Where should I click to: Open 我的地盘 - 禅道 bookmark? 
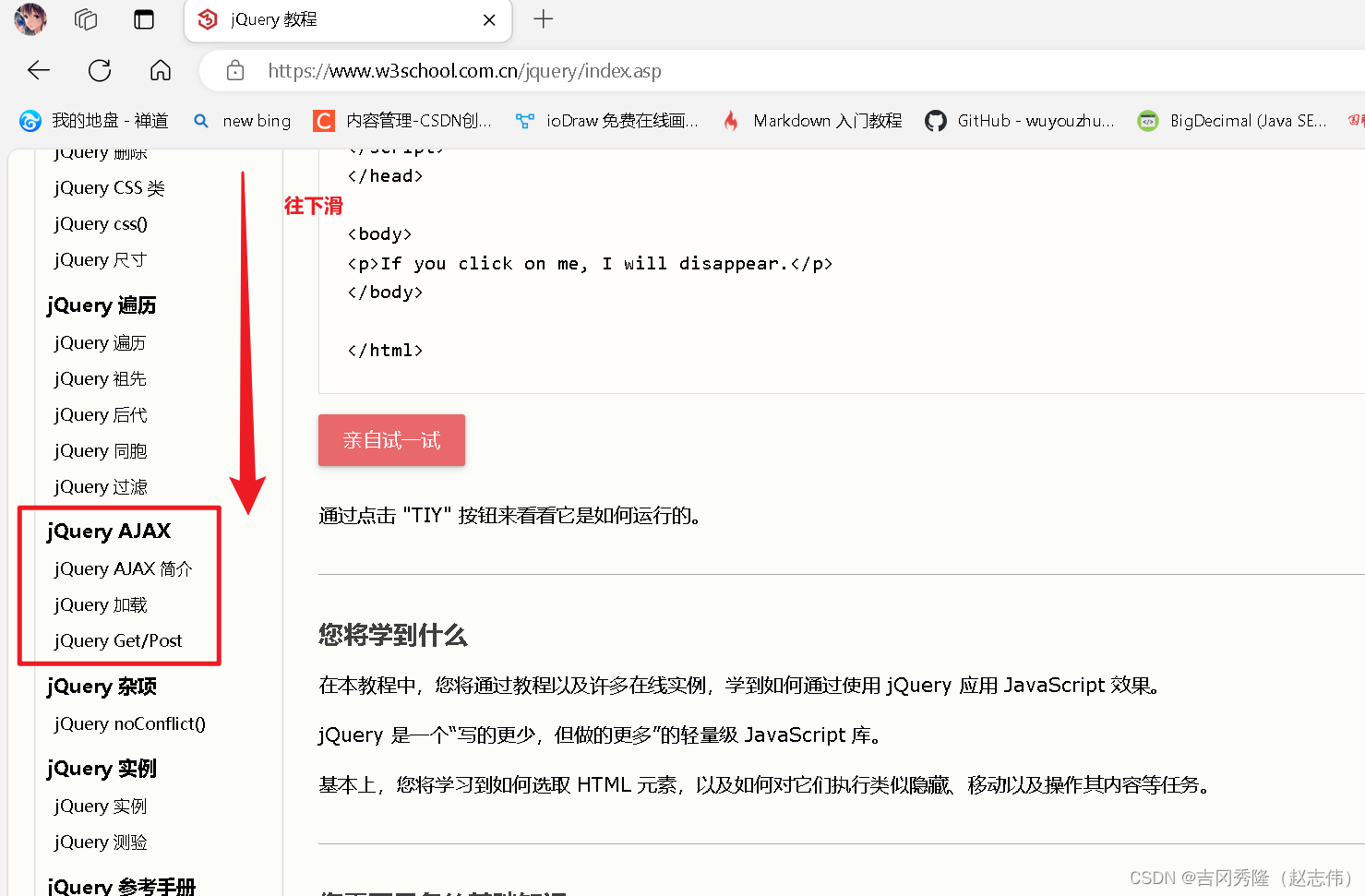pos(93,121)
